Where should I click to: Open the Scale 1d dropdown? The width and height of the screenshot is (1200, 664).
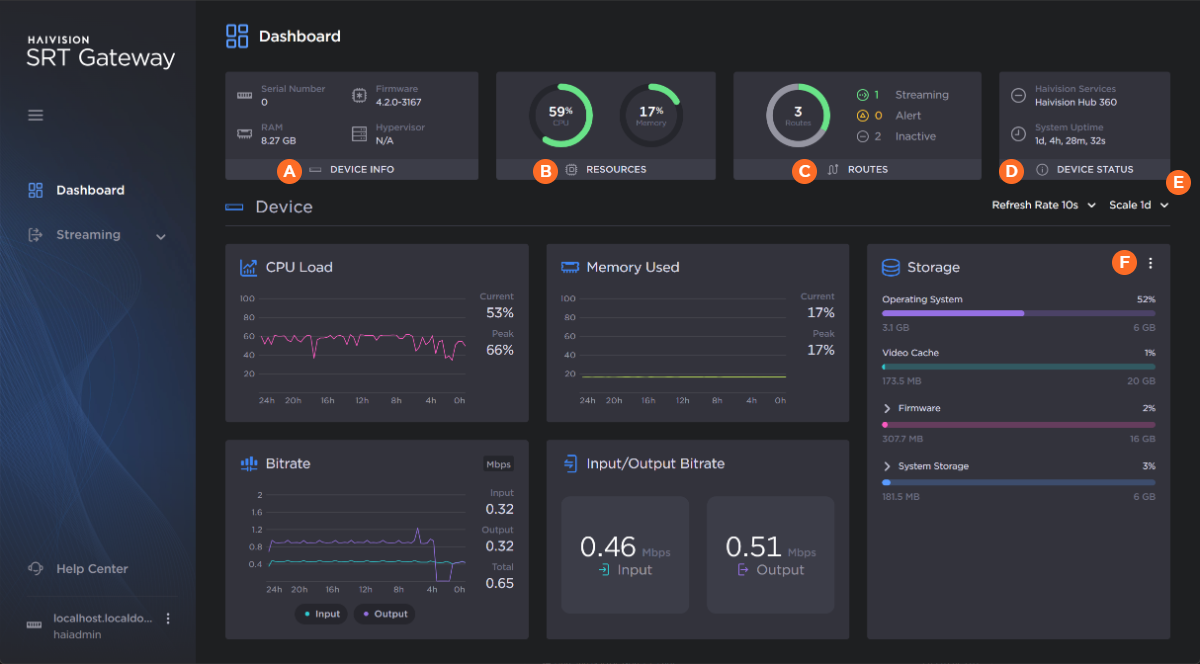1138,205
